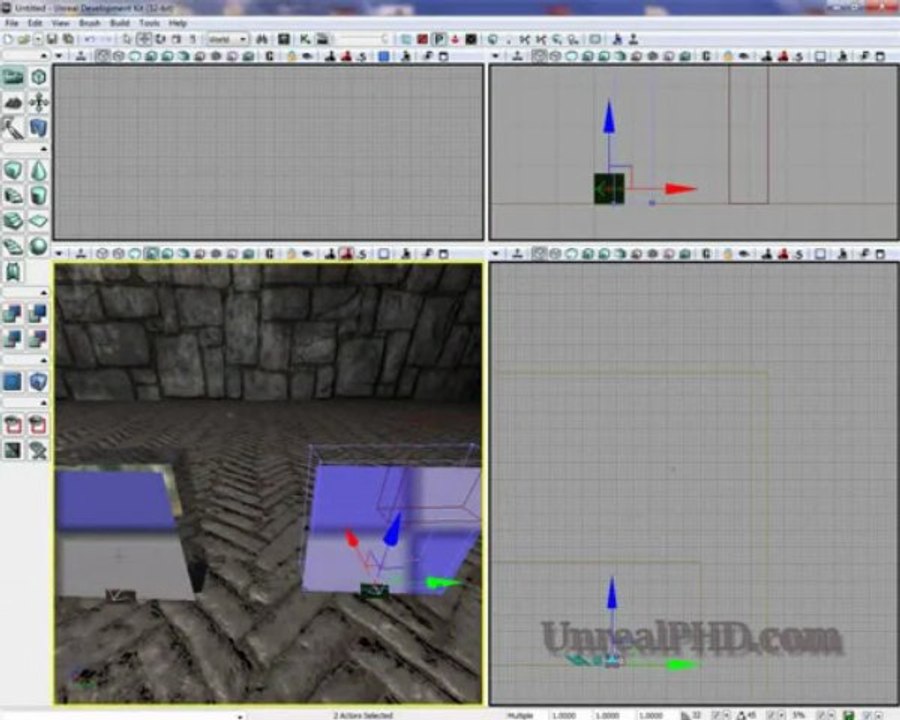
Task: Click the Add Volume icon
Action: (x=38, y=381)
